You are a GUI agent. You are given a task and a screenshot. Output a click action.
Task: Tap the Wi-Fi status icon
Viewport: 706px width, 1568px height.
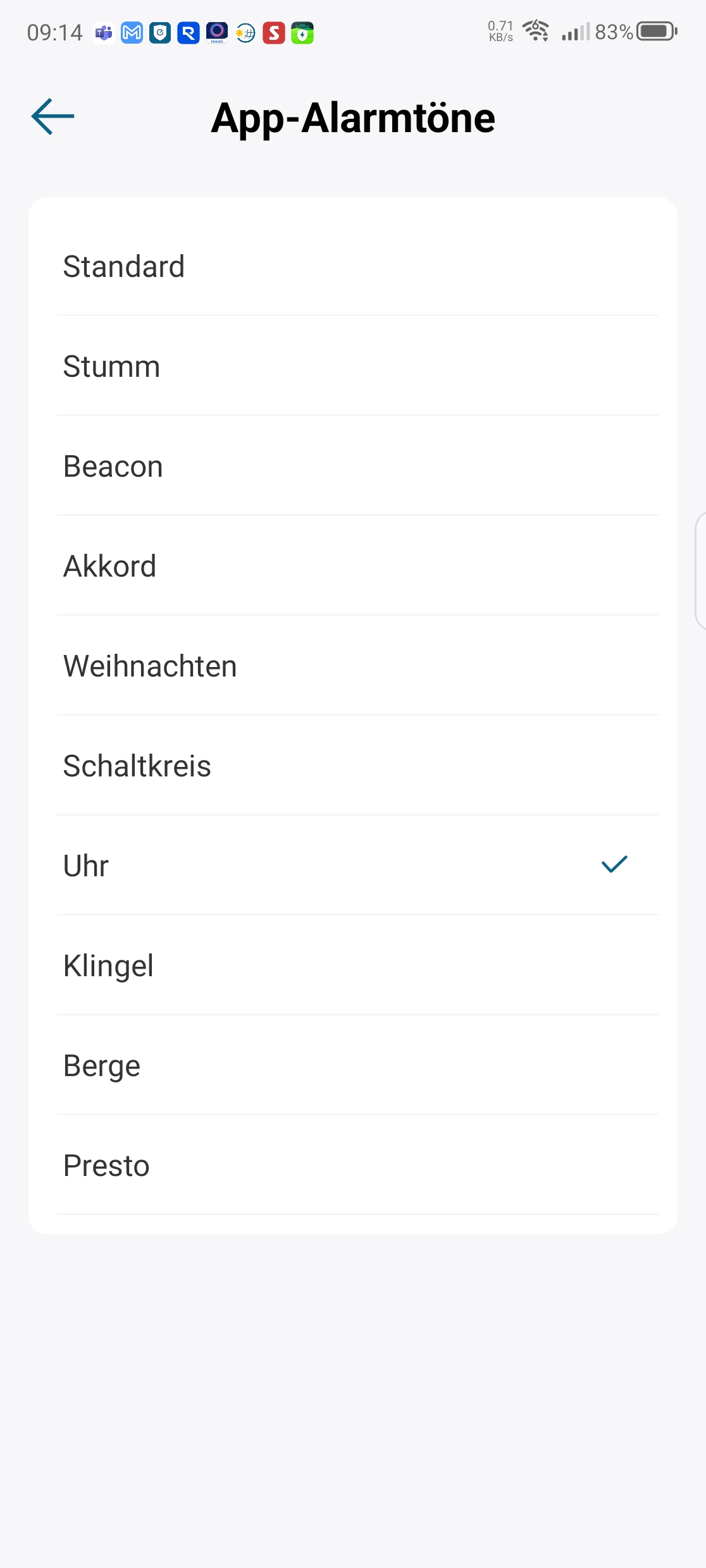tap(536, 31)
